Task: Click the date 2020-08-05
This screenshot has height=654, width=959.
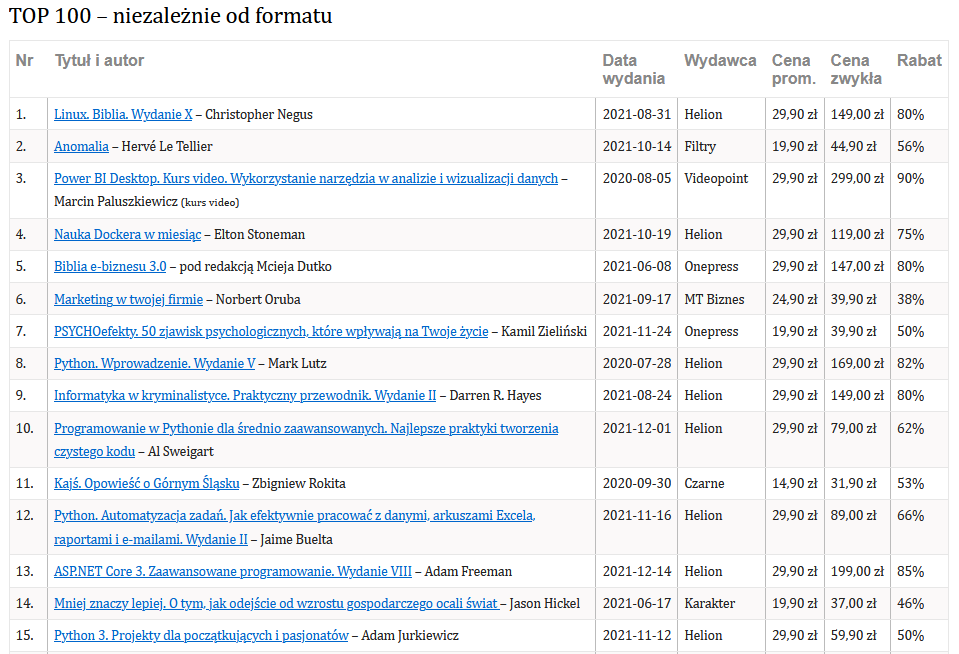Action: 637,179
